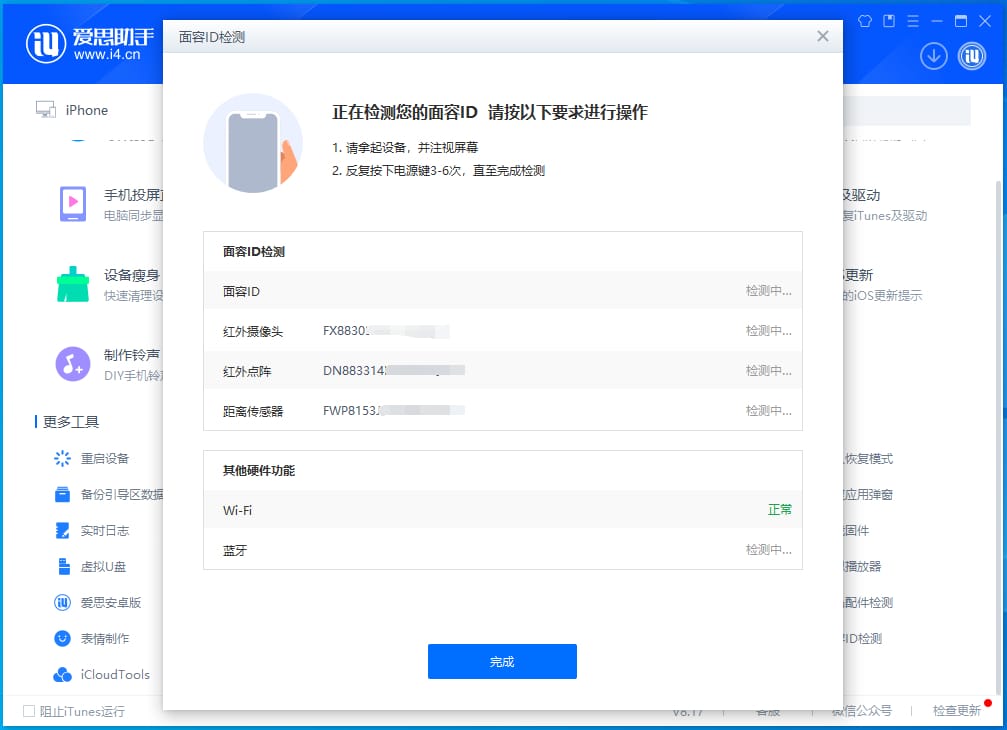
Task: Click the 完成 button
Action: [x=502, y=661]
